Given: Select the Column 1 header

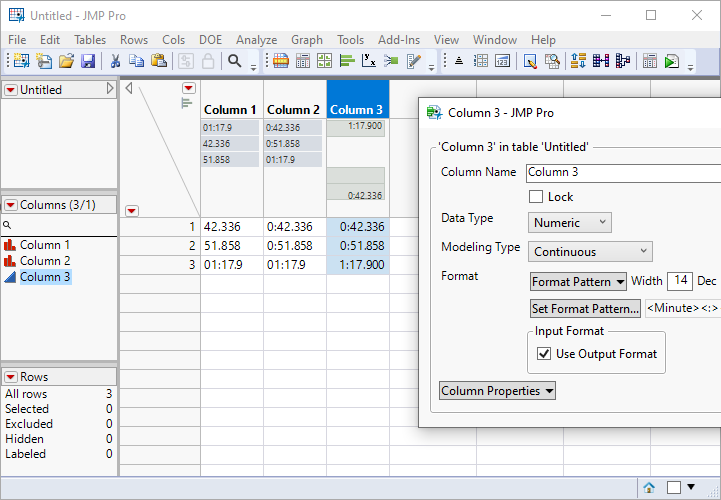Looking at the screenshot, I should pos(230,109).
